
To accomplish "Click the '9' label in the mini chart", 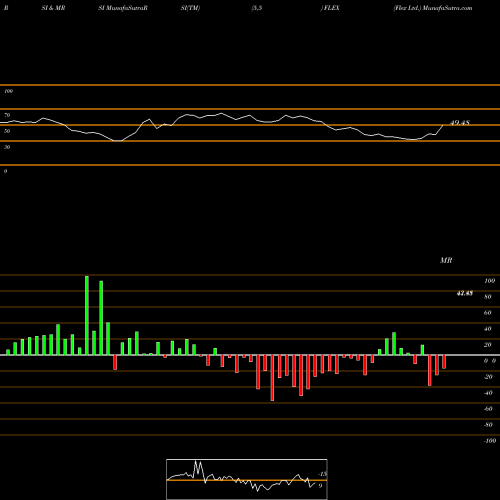I will (x=320, y=486).
